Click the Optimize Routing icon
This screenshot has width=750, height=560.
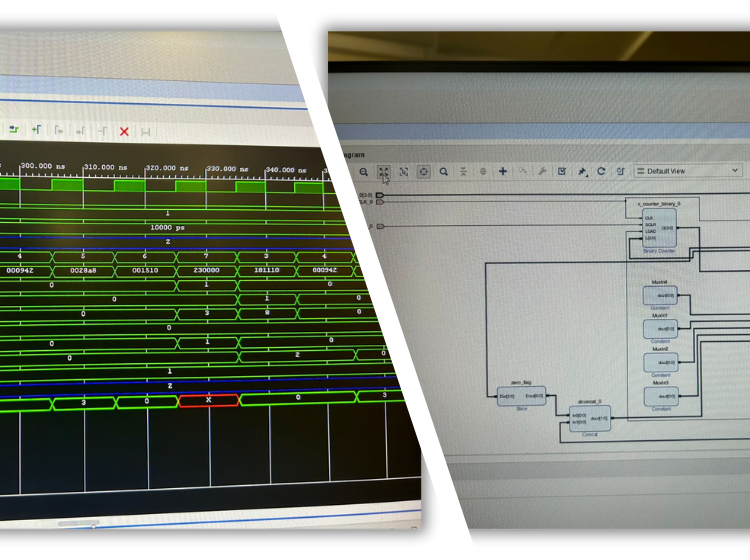620,171
